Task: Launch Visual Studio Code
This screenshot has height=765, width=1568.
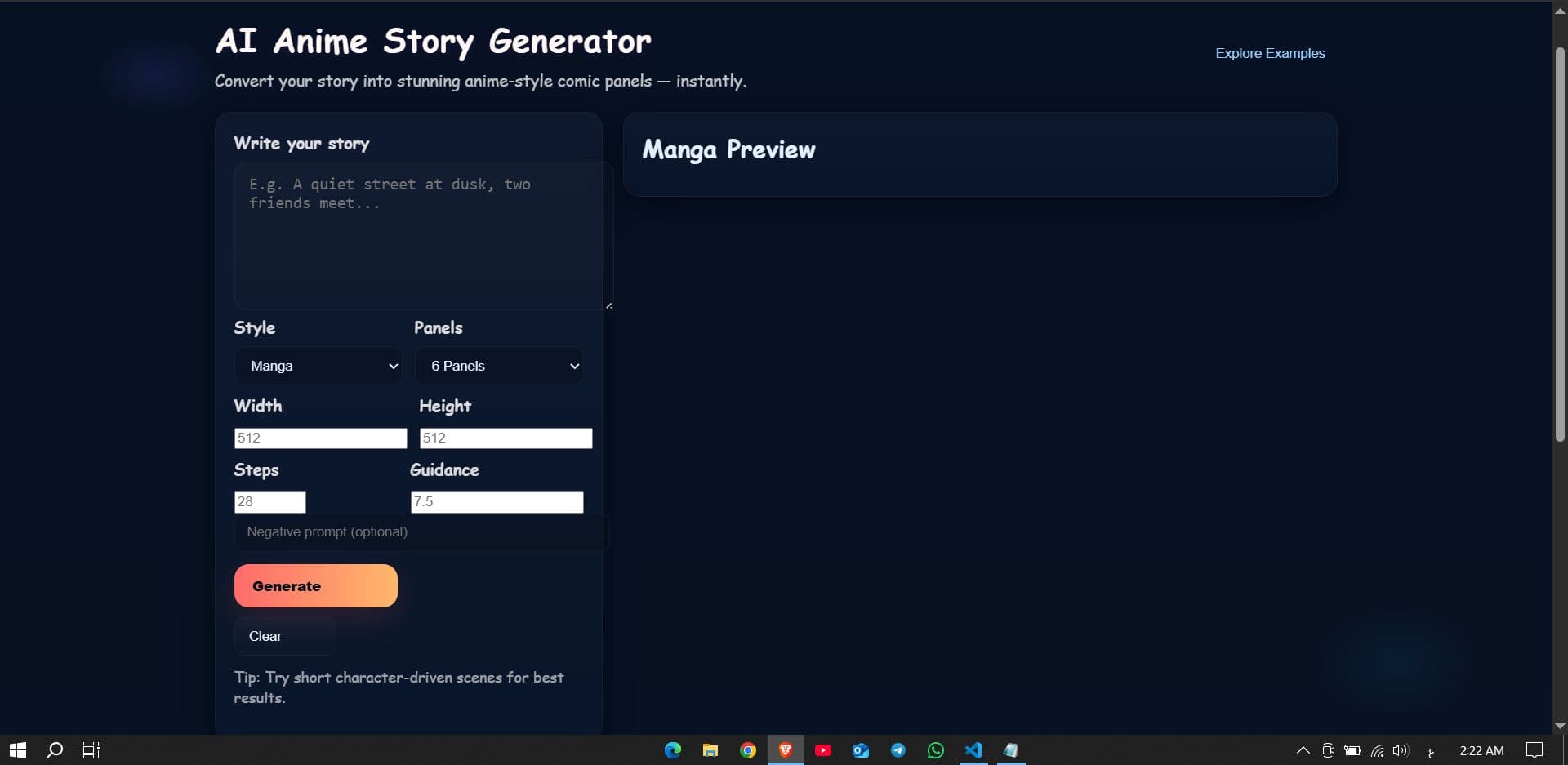Action: [973, 749]
